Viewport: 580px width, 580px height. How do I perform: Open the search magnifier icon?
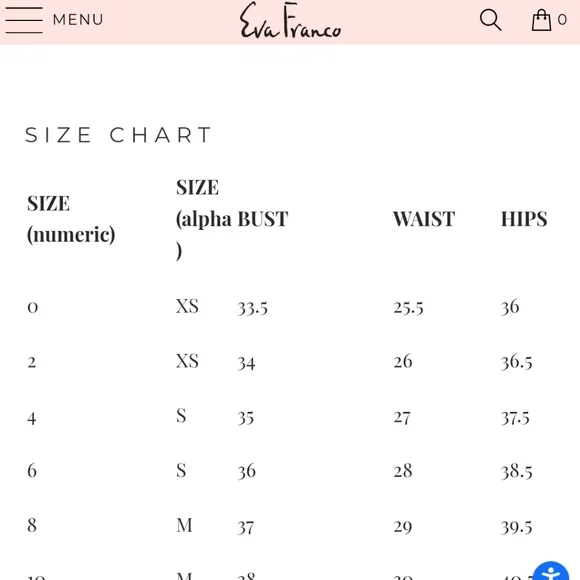490,20
